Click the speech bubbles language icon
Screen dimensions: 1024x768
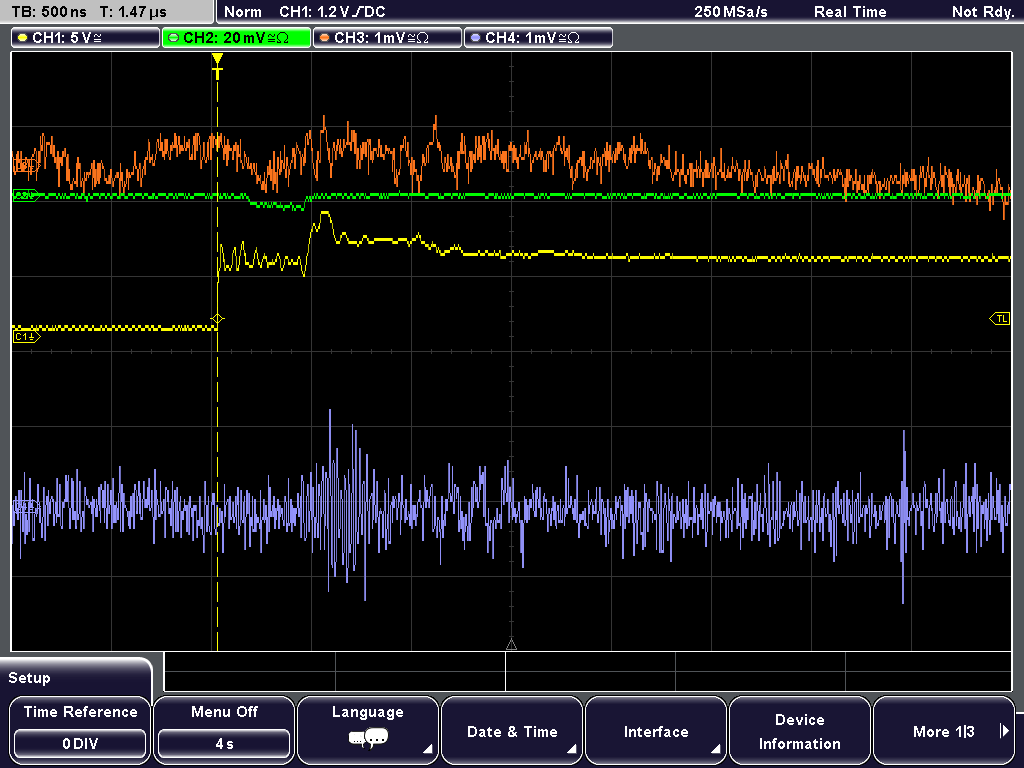tap(368, 739)
